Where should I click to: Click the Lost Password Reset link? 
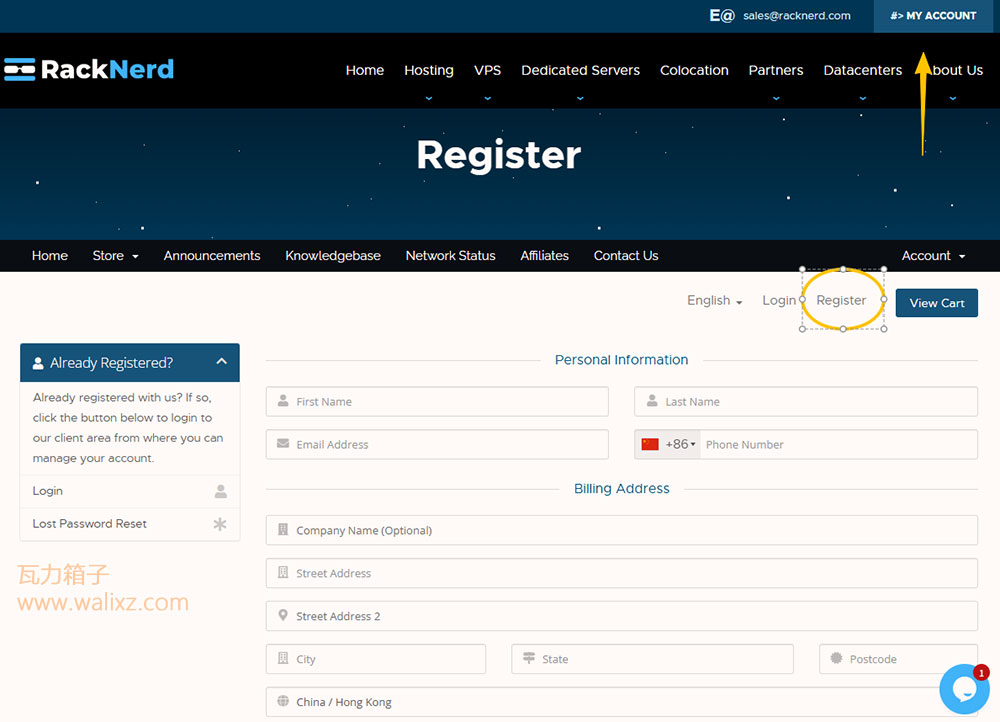[89, 524]
